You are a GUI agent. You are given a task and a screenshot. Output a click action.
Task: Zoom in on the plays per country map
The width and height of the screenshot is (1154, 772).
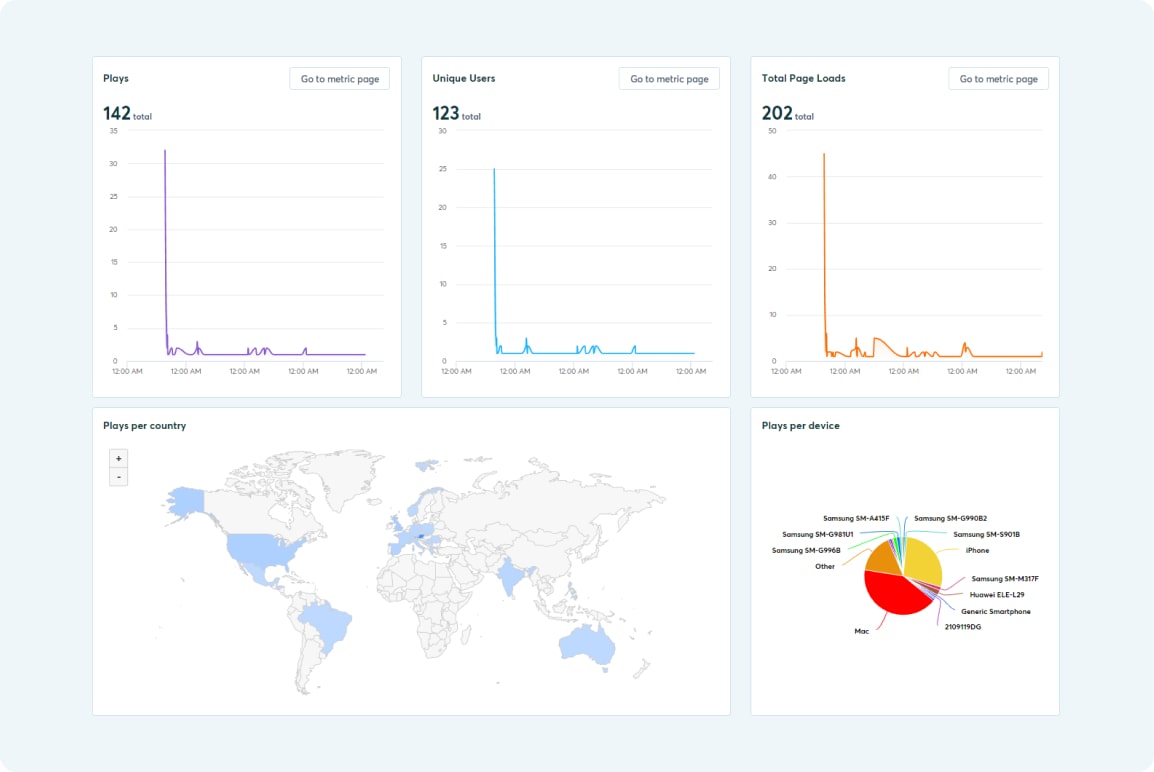click(118, 458)
